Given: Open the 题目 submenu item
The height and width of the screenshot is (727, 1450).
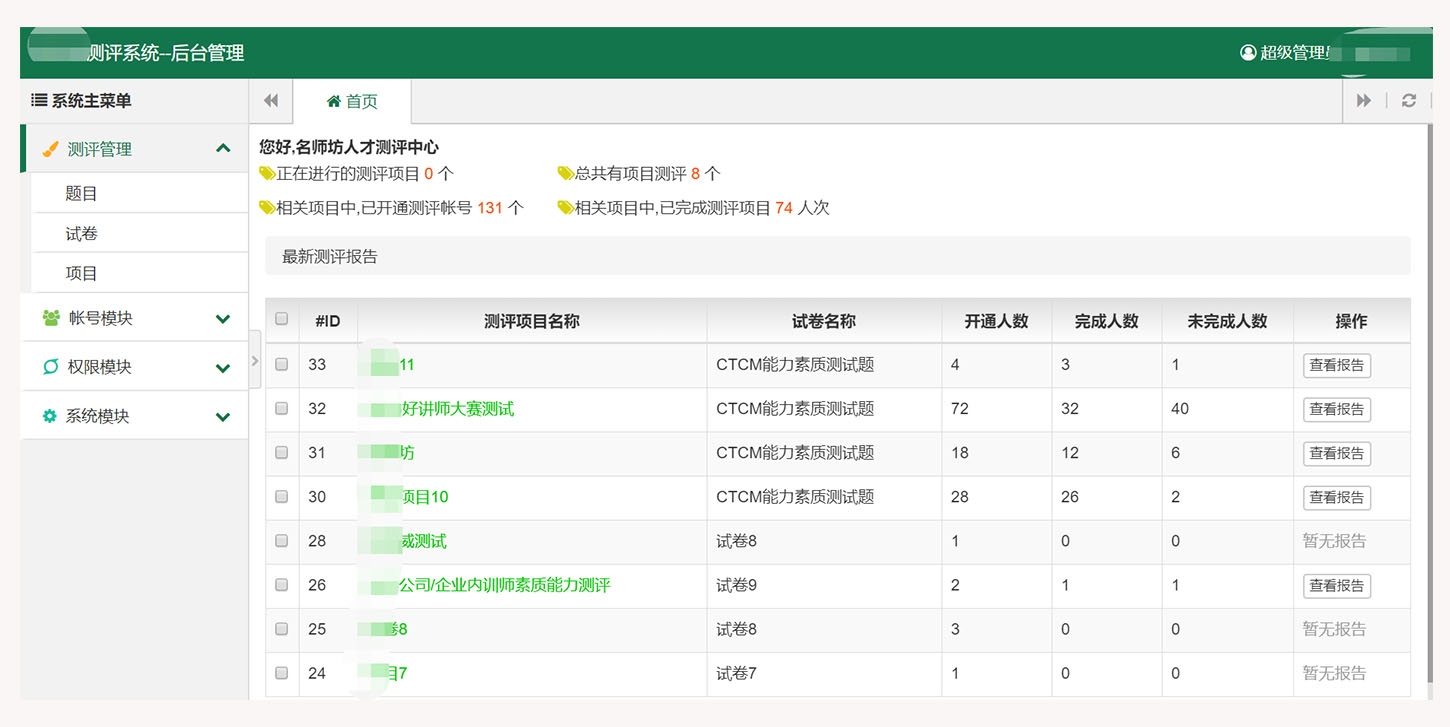Looking at the screenshot, I should click(82, 194).
